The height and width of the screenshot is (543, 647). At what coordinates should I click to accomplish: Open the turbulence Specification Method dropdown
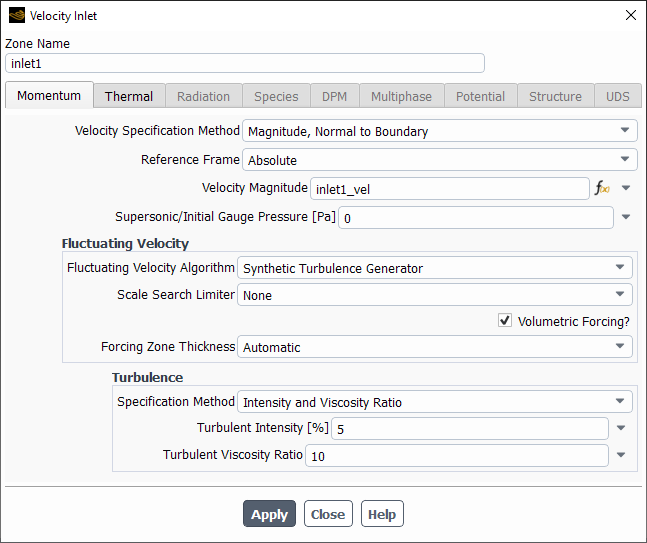coord(436,402)
